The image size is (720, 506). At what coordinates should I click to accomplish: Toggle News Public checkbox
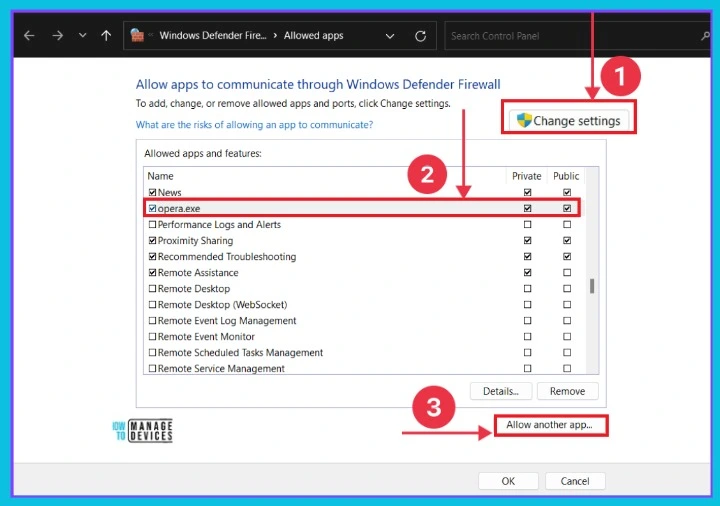pyautogui.click(x=567, y=192)
